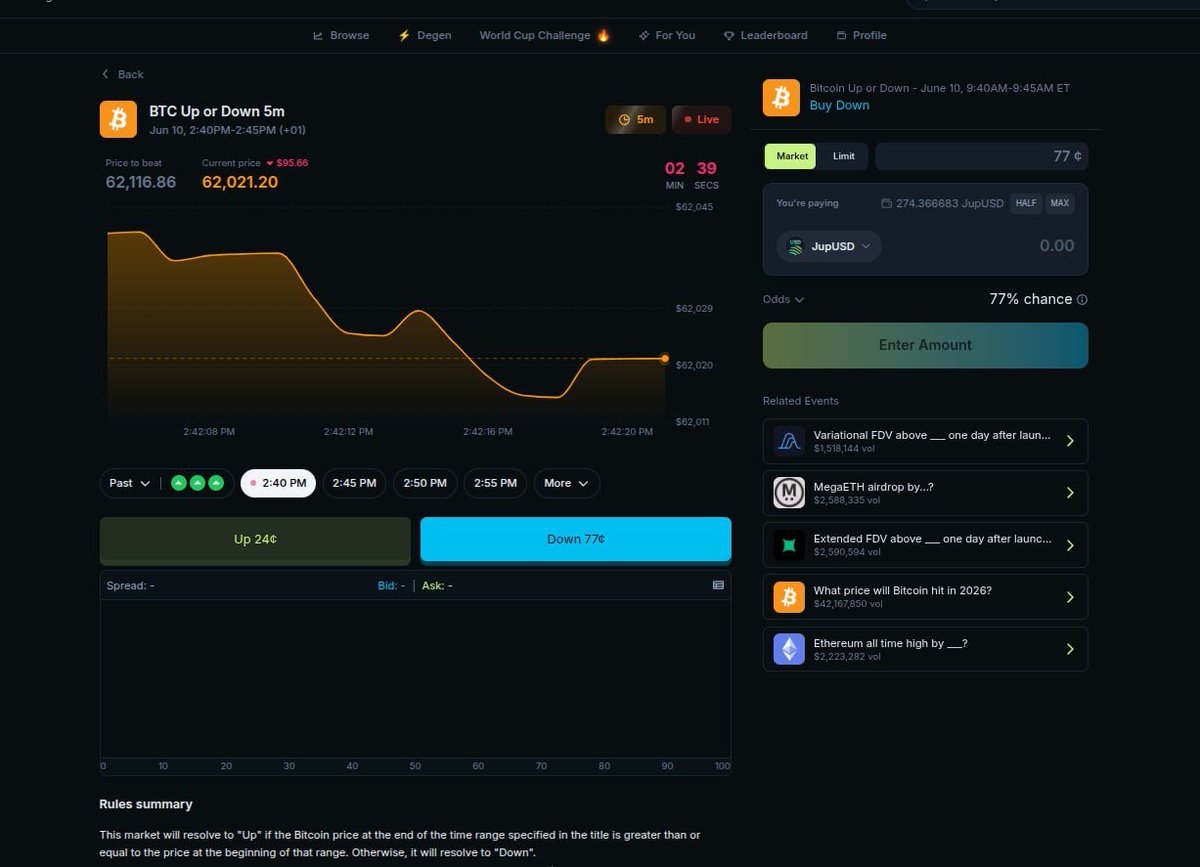
Task: Click the MAX amount button
Action: 1060,203
